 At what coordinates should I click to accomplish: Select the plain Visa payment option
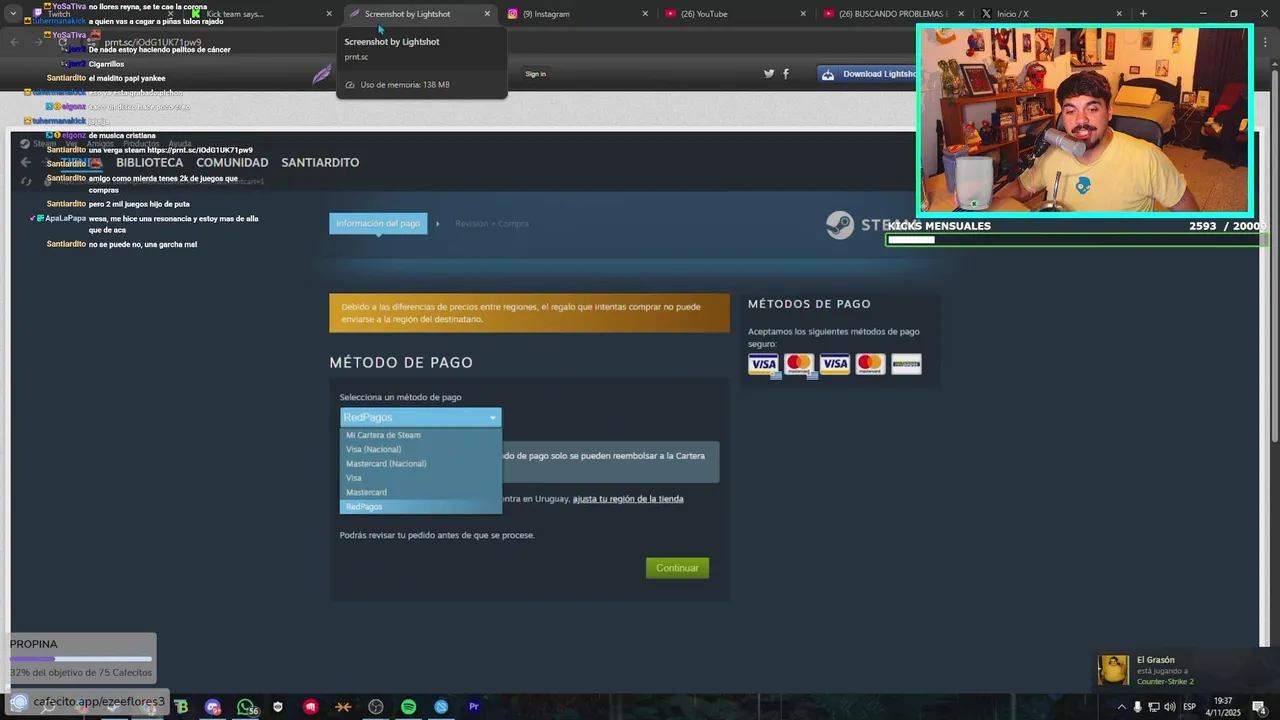pyautogui.click(x=420, y=478)
